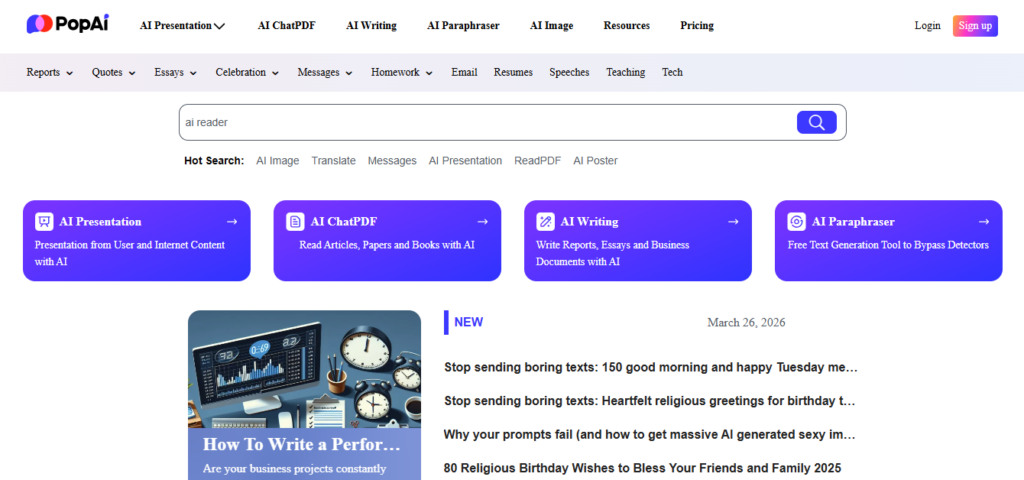The width and height of the screenshot is (1024, 480).
Task: Click the arrow on AI Paraphraser card
Action: [984, 222]
